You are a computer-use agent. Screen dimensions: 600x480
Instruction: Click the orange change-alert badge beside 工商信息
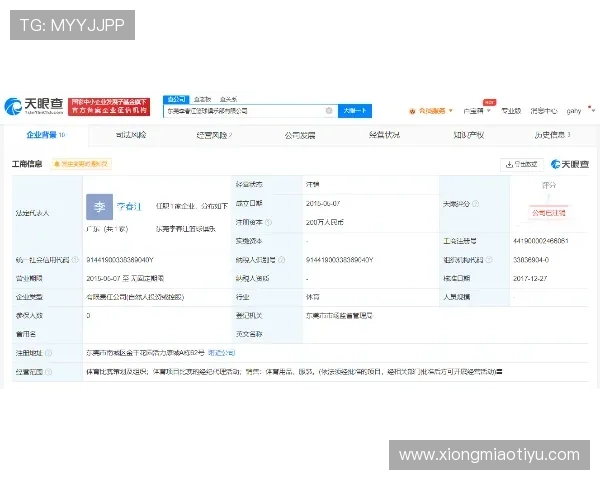(x=81, y=164)
